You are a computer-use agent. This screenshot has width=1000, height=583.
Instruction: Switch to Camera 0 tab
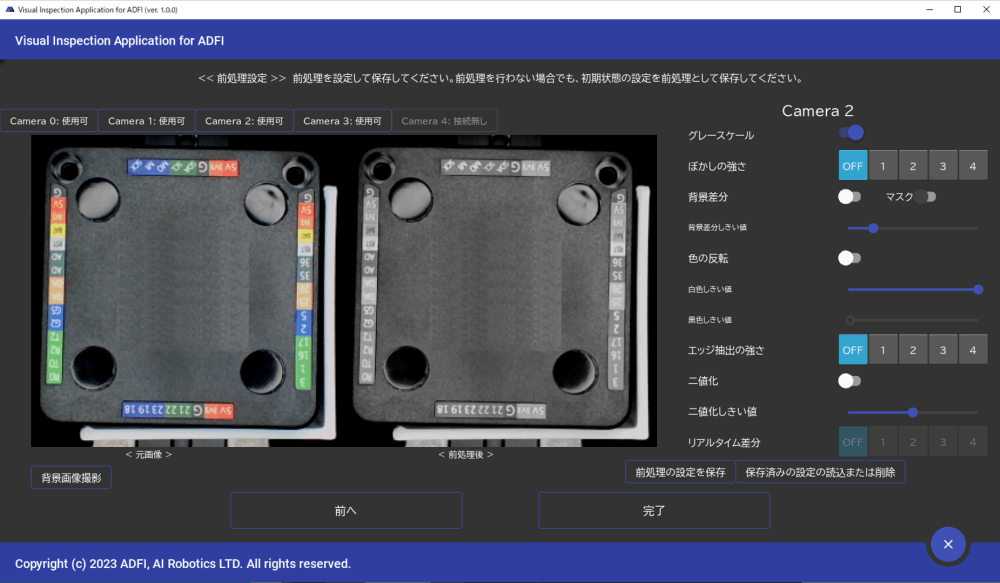click(49, 121)
